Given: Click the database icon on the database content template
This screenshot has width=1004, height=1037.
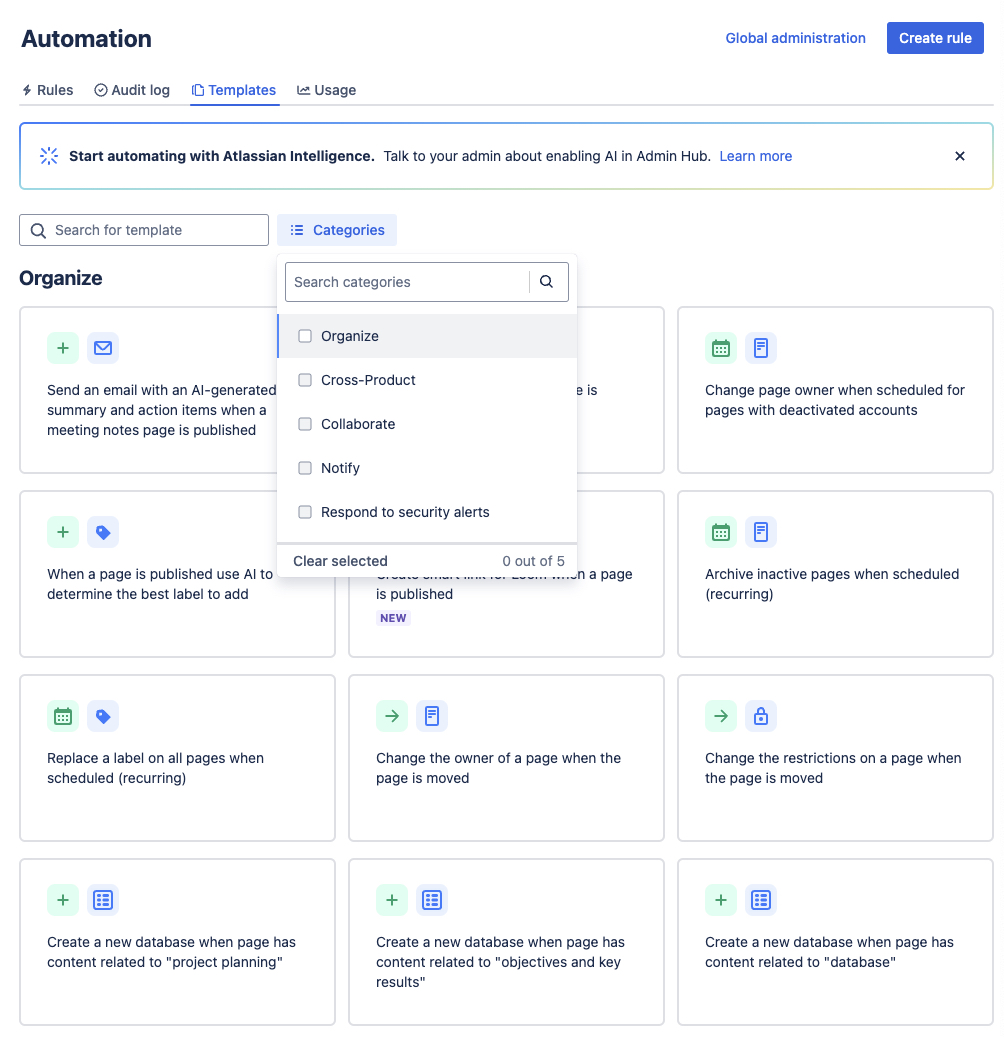Looking at the screenshot, I should 761,900.
